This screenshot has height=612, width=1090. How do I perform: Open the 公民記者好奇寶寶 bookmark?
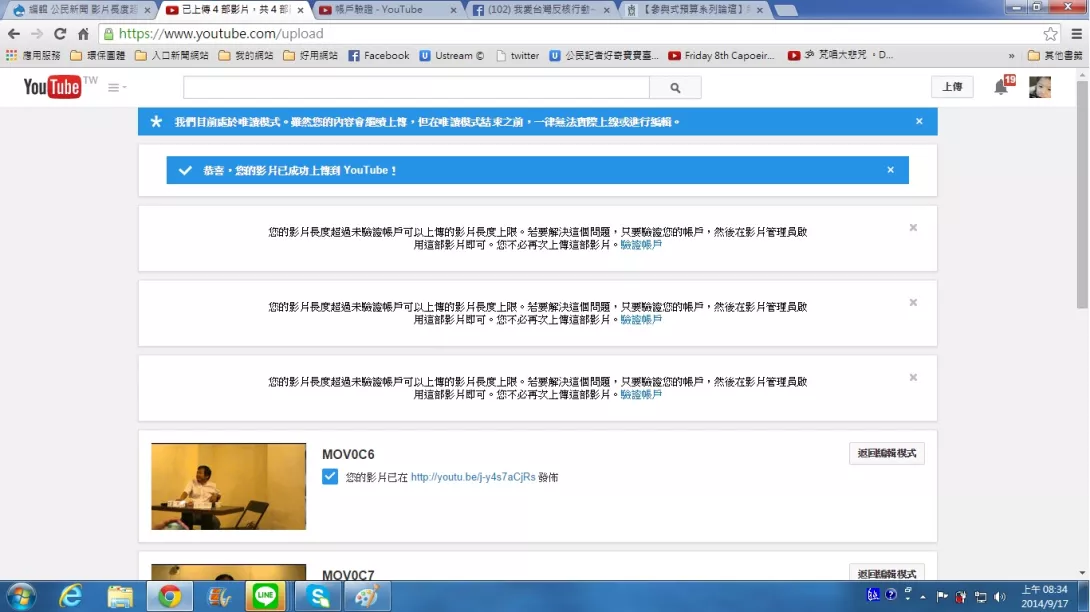point(604,55)
